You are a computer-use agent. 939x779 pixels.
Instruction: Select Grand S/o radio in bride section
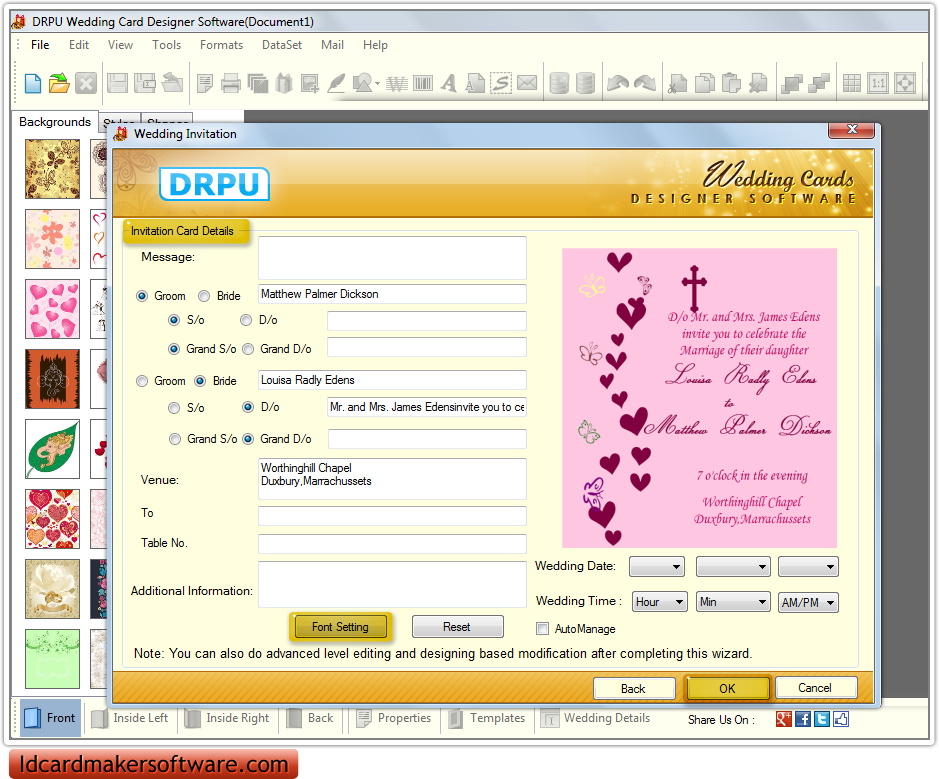(x=175, y=439)
